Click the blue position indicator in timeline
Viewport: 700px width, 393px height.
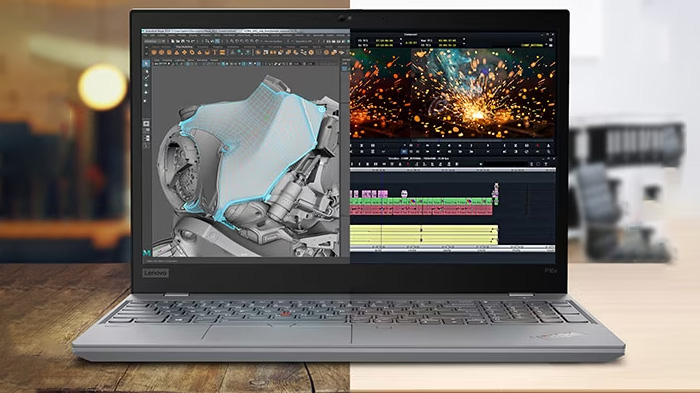[382, 179]
